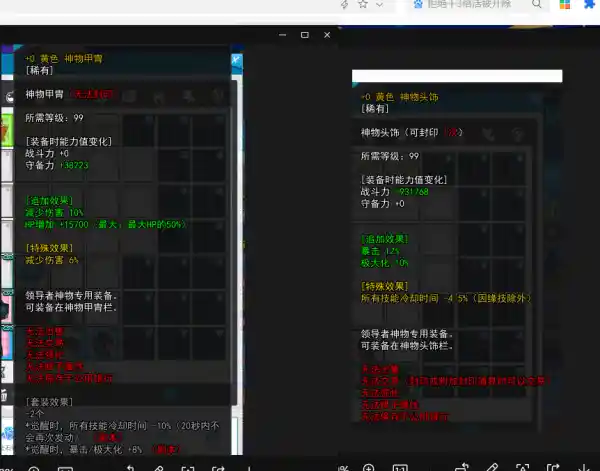Expand the chevron next to the star
This screenshot has width=600, height=471.
(380, 5)
